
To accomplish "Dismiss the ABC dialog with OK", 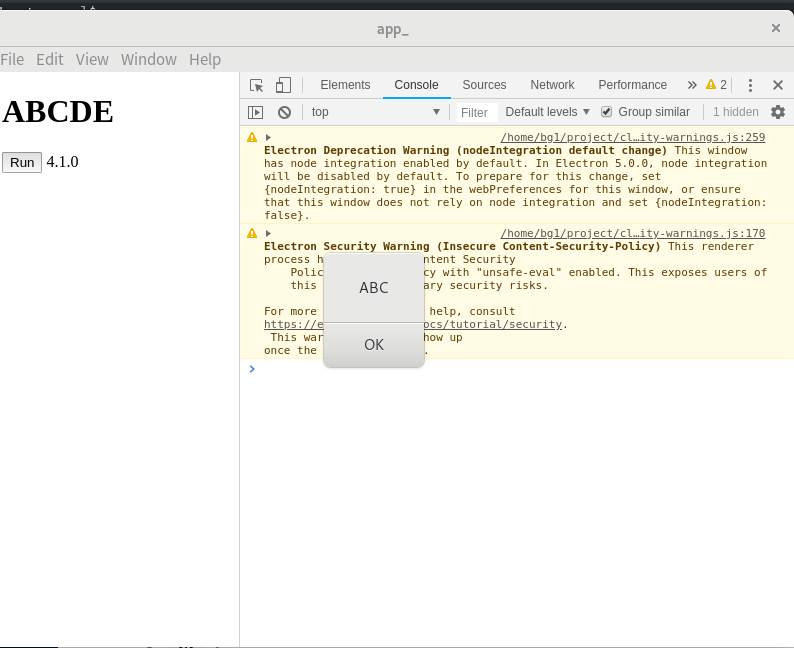I will [x=374, y=345].
